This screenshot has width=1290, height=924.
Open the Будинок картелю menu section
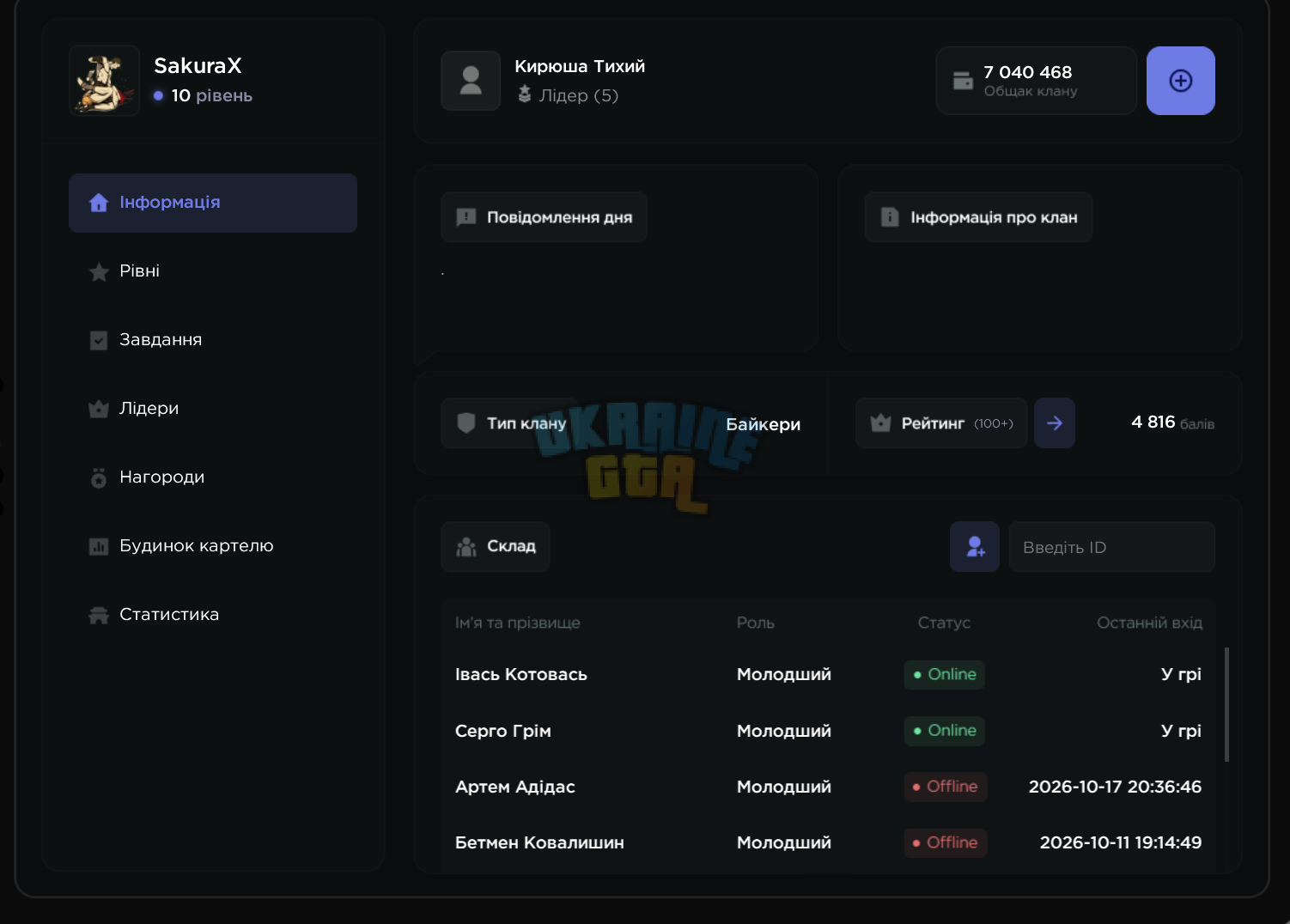(x=213, y=546)
